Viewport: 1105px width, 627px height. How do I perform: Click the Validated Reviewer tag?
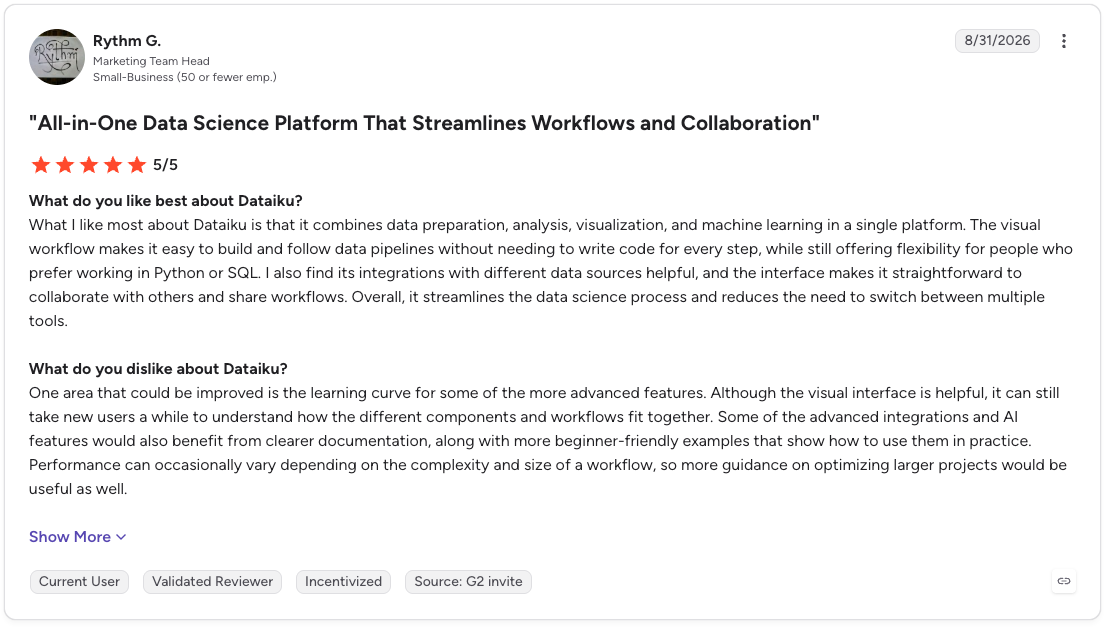click(212, 582)
